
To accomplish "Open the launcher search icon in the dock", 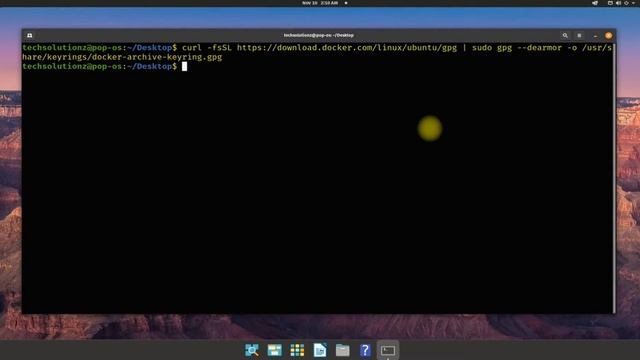I will pyautogui.click(x=252, y=350).
